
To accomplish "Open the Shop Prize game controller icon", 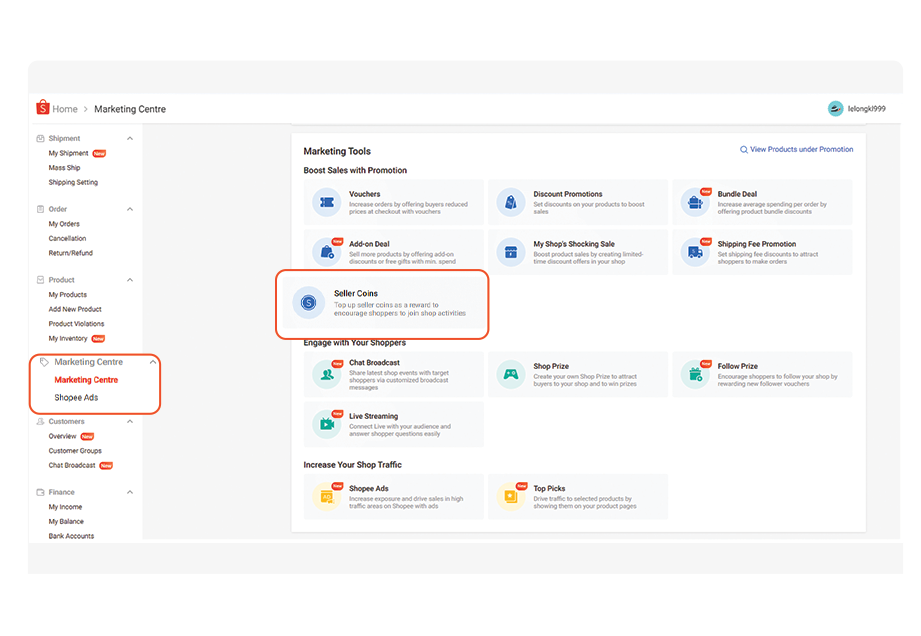I will point(511,374).
